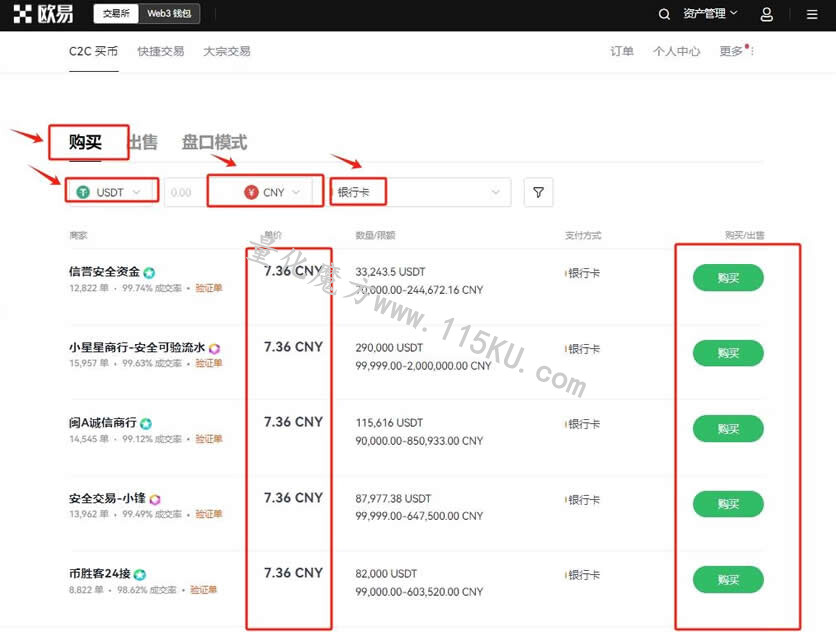Click 购买 button for 闽A诚信商行
The height and width of the screenshot is (632, 836).
coord(728,429)
